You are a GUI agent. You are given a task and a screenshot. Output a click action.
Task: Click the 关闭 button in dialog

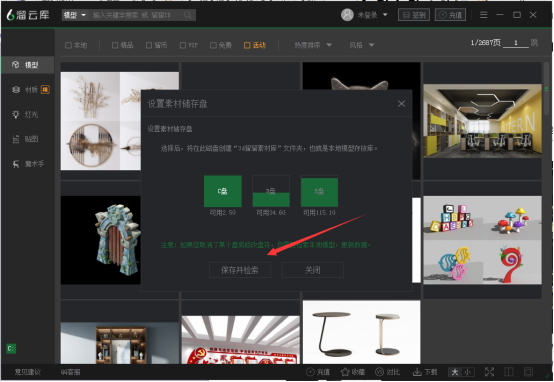[313, 270]
